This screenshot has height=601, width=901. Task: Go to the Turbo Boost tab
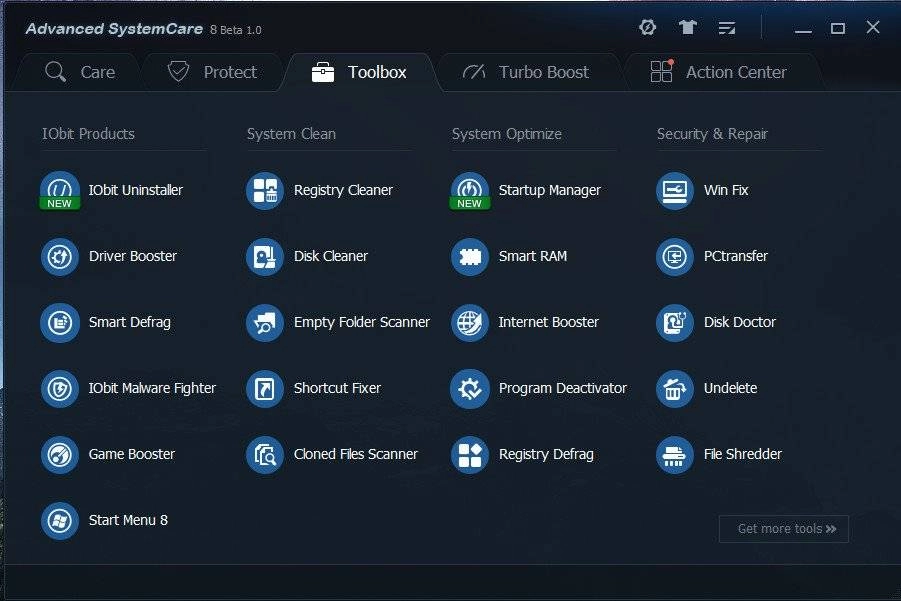(526, 72)
